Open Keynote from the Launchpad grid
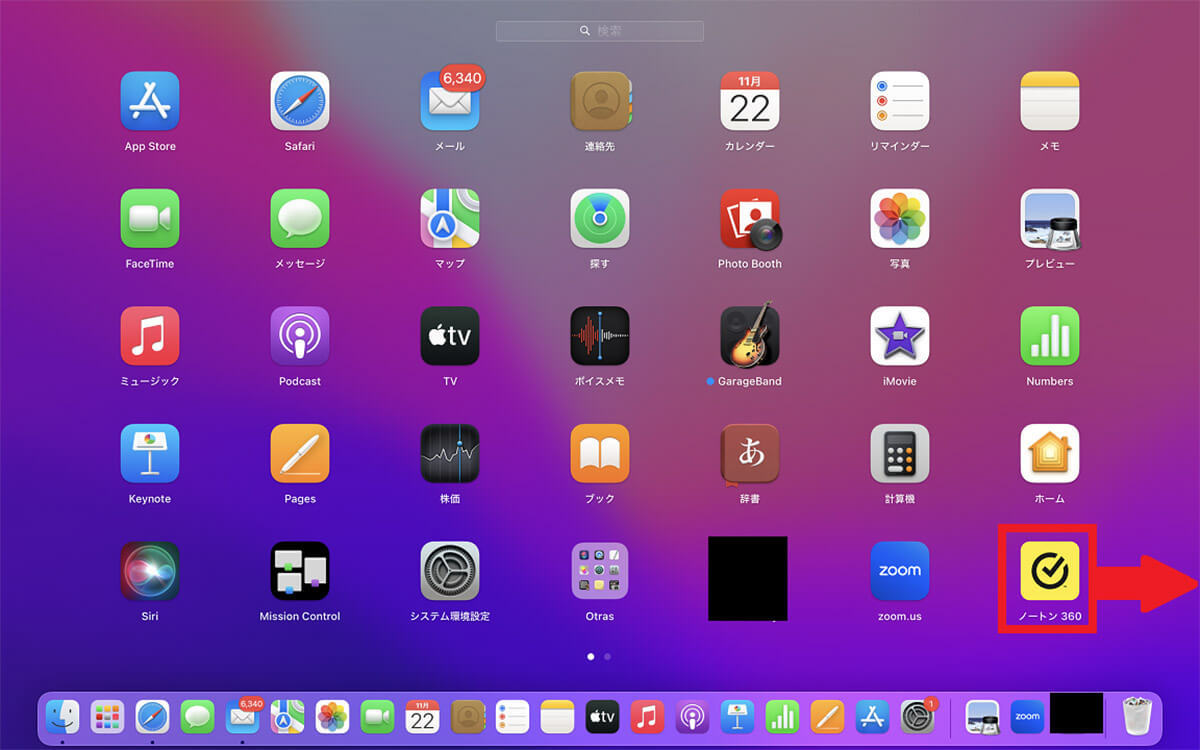Screen dimensions: 1200x750 pos(150,453)
